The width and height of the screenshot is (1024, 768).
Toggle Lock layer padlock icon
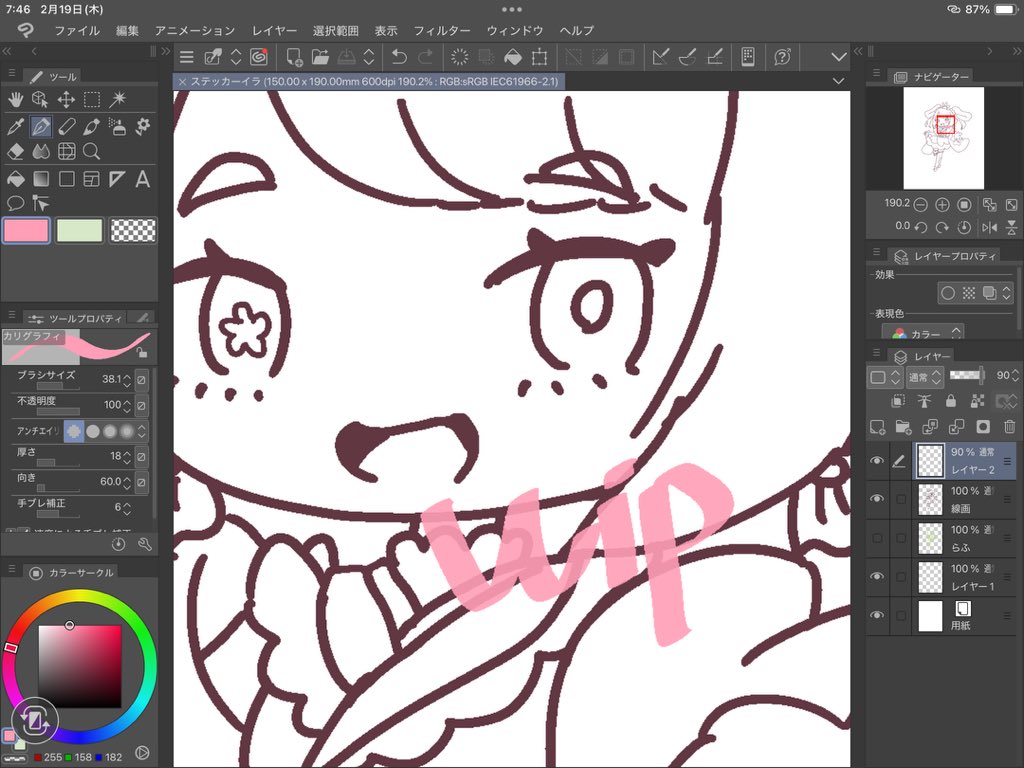tap(951, 401)
